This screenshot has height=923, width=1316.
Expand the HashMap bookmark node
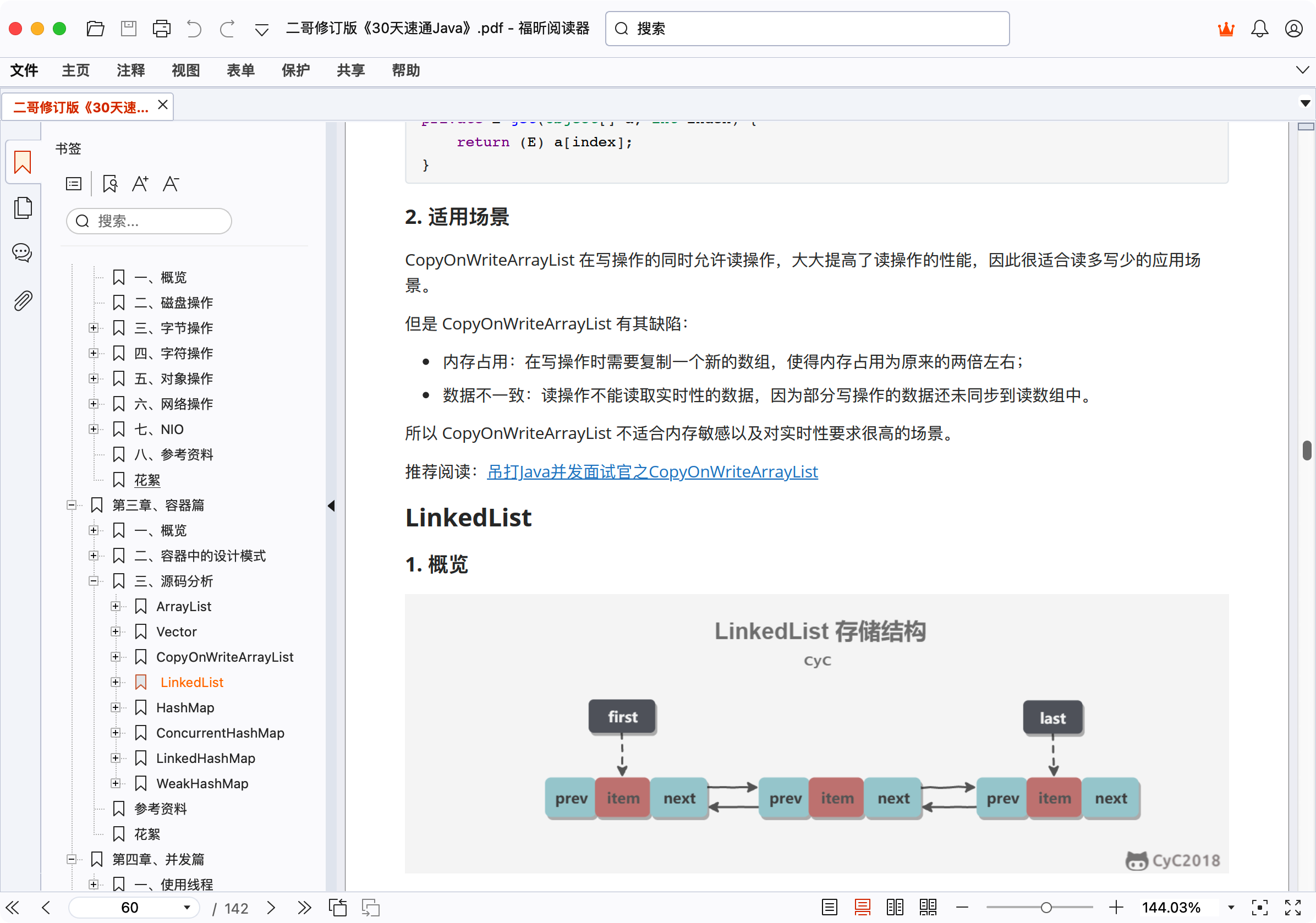[x=115, y=707]
